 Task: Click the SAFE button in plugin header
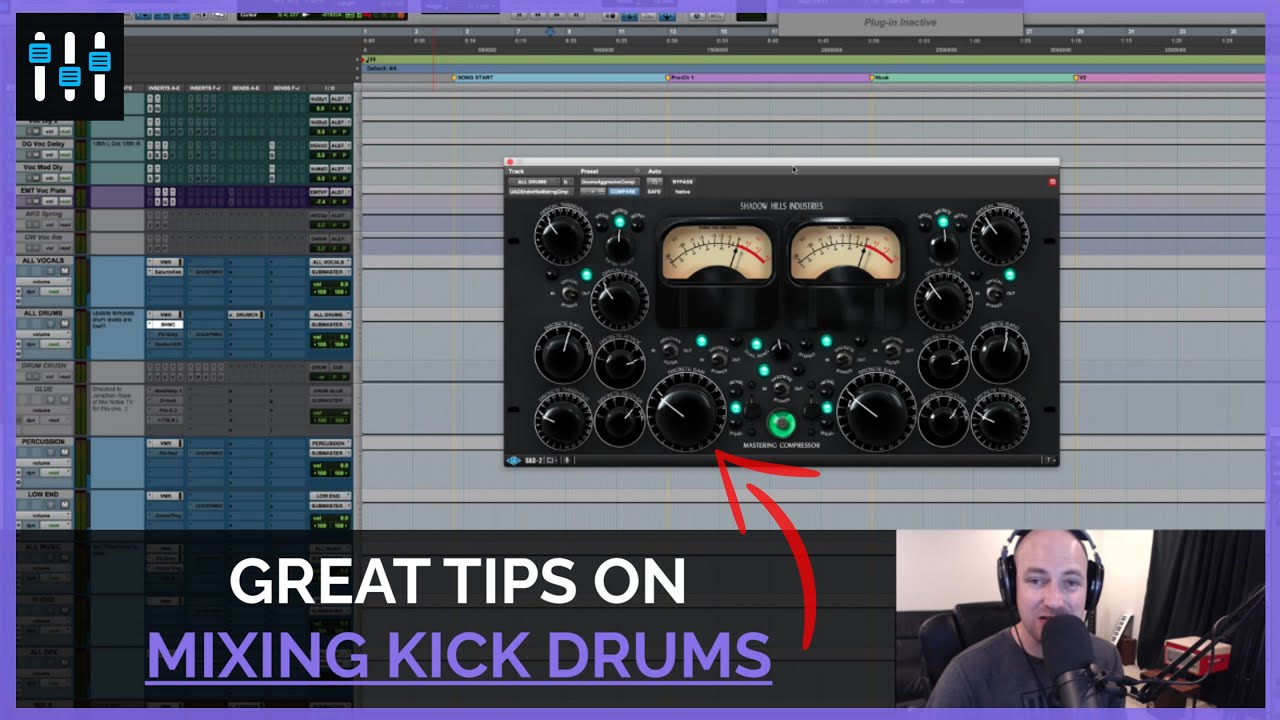[654, 191]
